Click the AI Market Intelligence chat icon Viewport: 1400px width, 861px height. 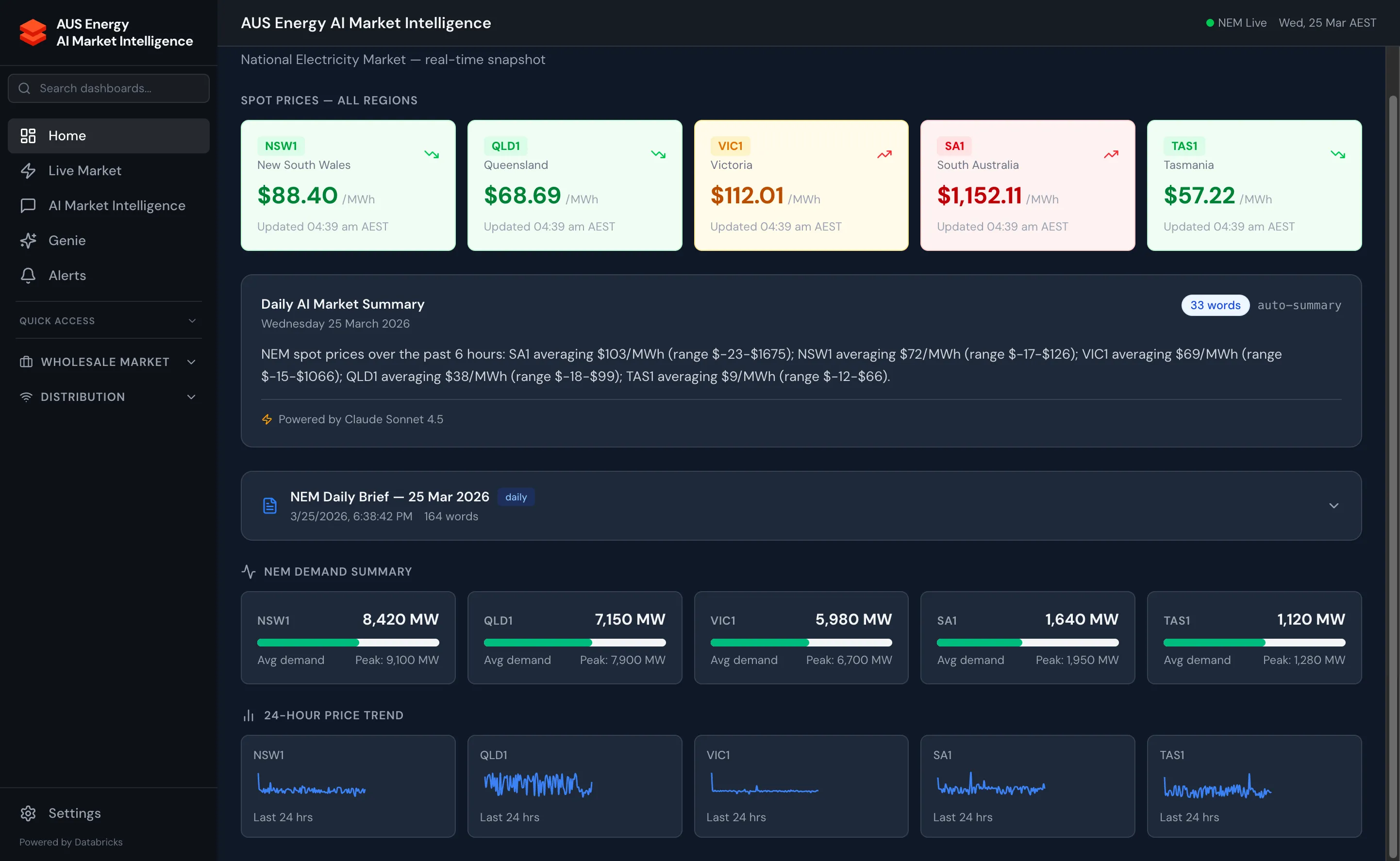coord(29,206)
